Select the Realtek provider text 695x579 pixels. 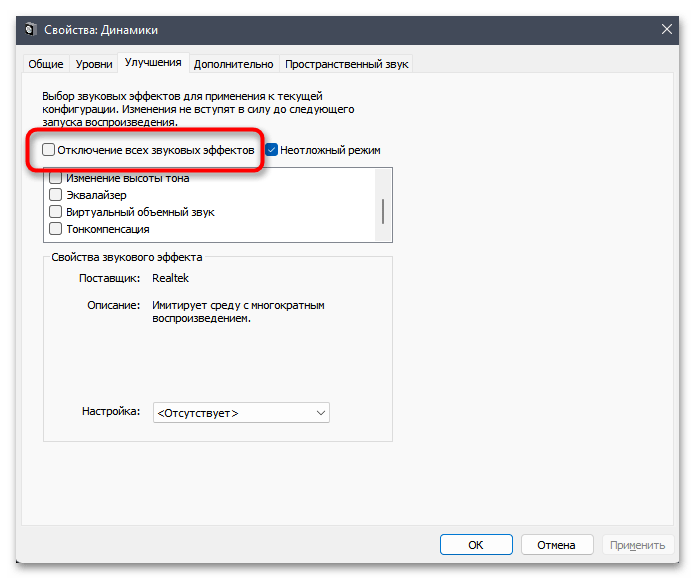[171, 278]
